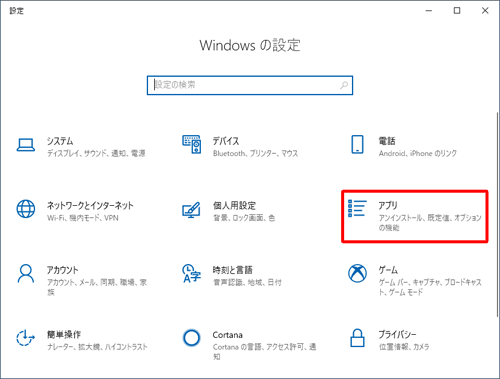
Task: Maximize the 設定 window
Action: (x=457, y=11)
